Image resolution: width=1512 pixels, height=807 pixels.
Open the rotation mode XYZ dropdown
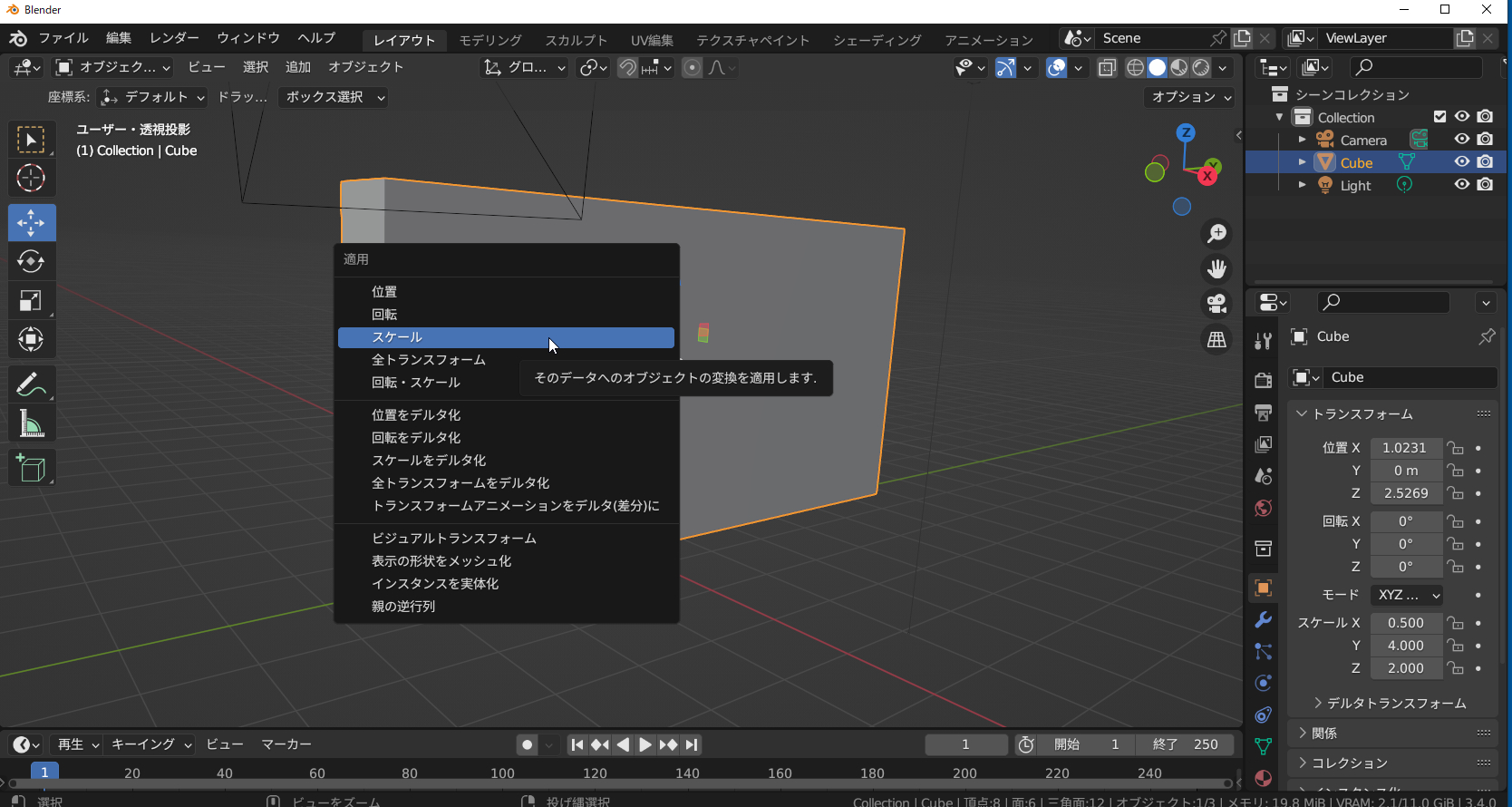(1406, 595)
